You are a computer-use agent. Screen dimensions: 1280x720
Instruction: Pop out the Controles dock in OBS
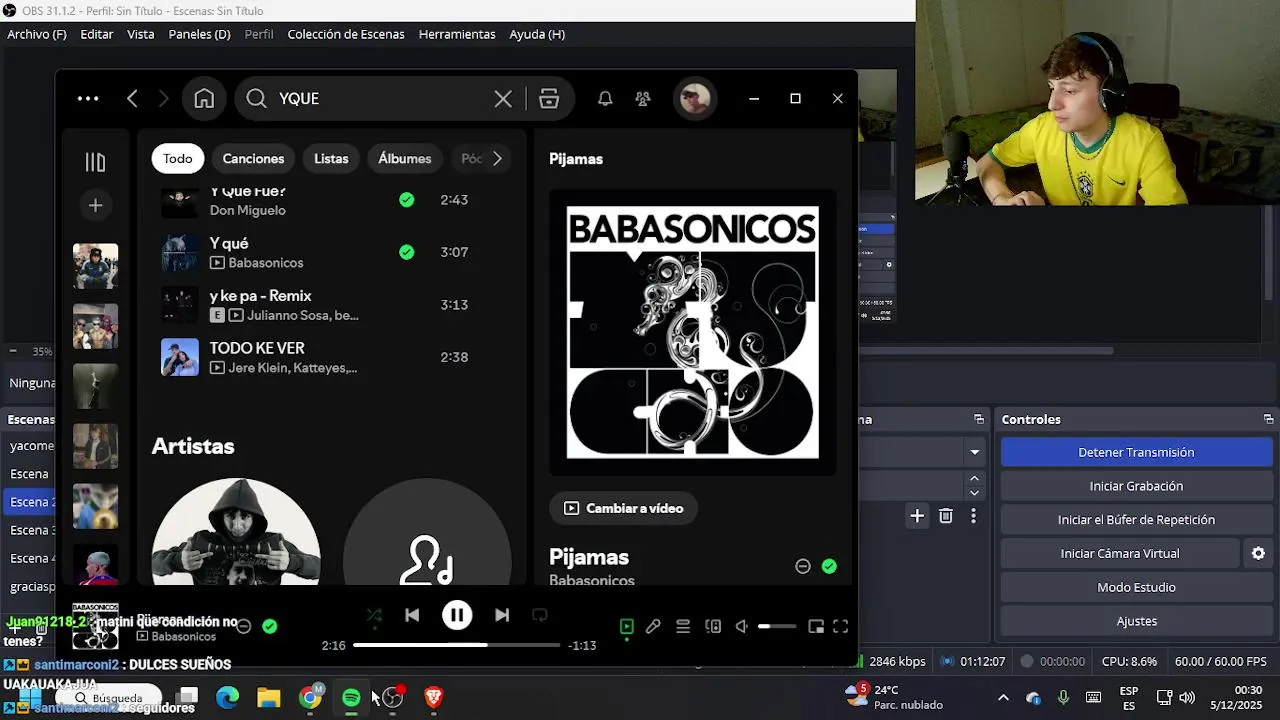click(x=1268, y=419)
